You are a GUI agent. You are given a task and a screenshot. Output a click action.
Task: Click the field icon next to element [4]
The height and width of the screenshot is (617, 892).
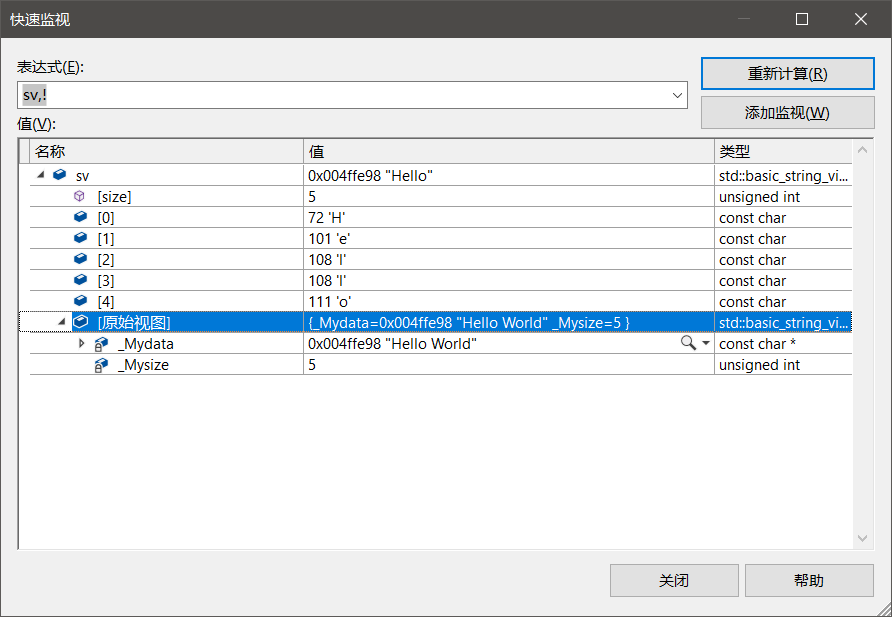click(x=80, y=301)
